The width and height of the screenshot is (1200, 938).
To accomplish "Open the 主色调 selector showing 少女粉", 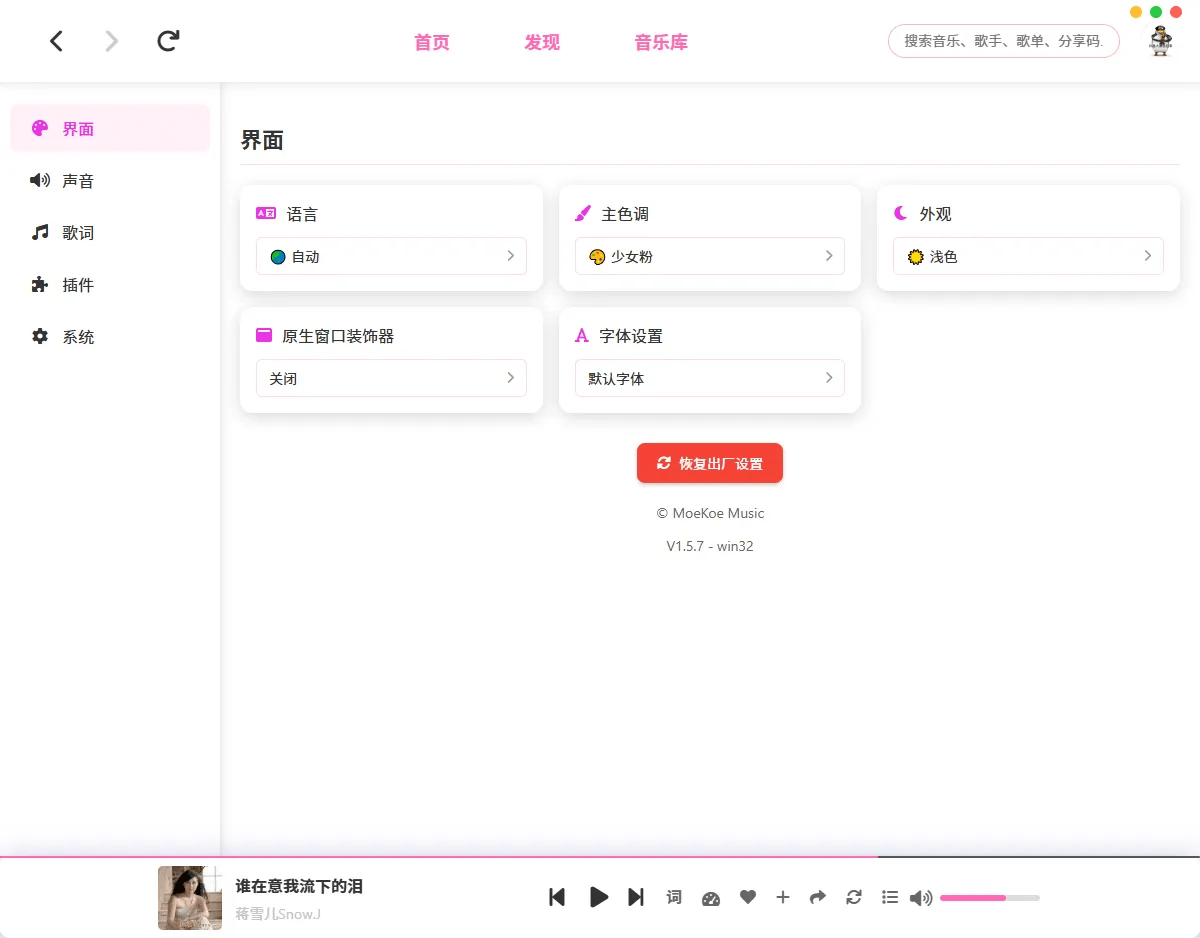I will tap(709, 256).
